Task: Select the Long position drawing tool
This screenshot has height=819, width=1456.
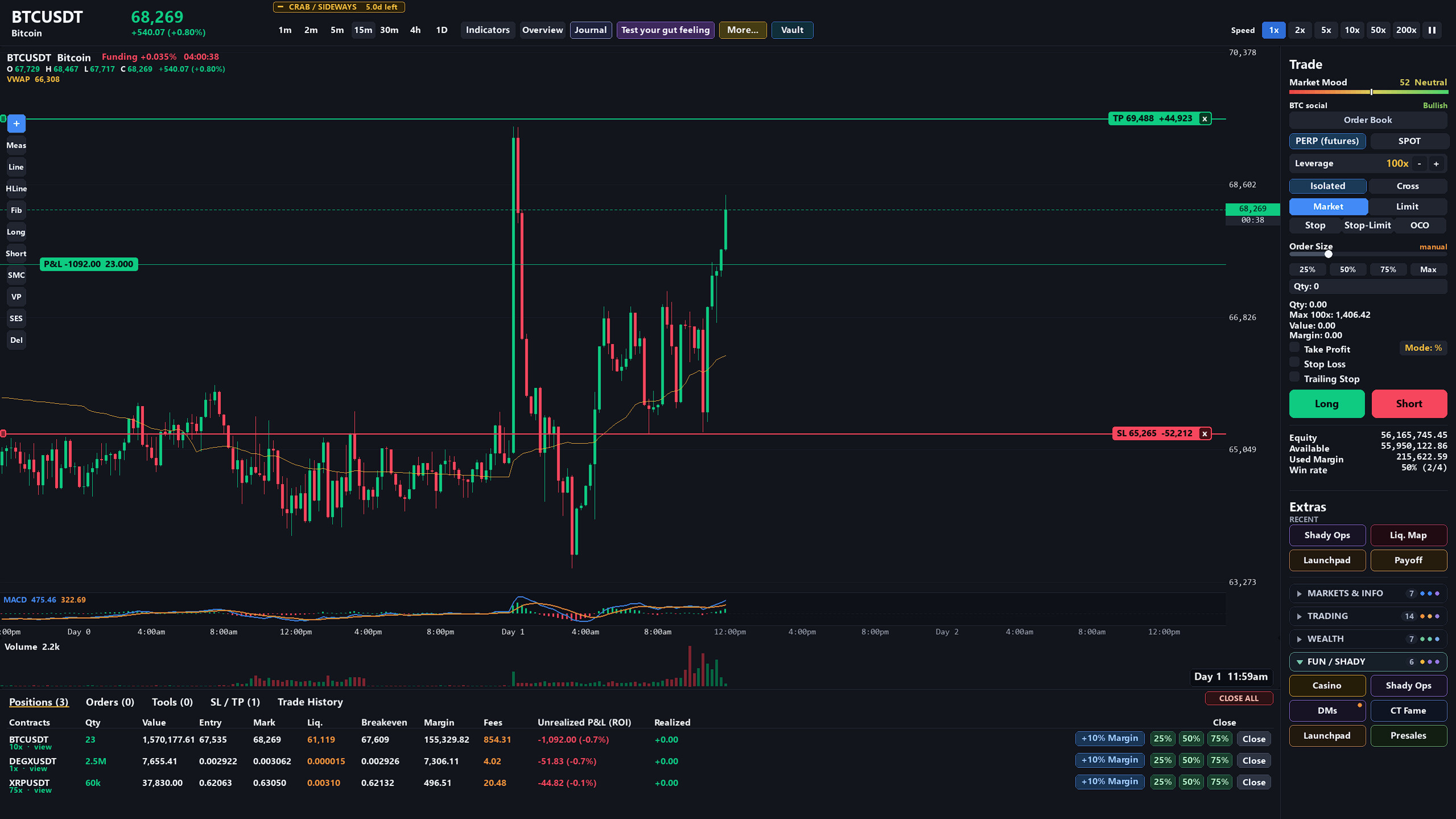Action: tap(16, 231)
